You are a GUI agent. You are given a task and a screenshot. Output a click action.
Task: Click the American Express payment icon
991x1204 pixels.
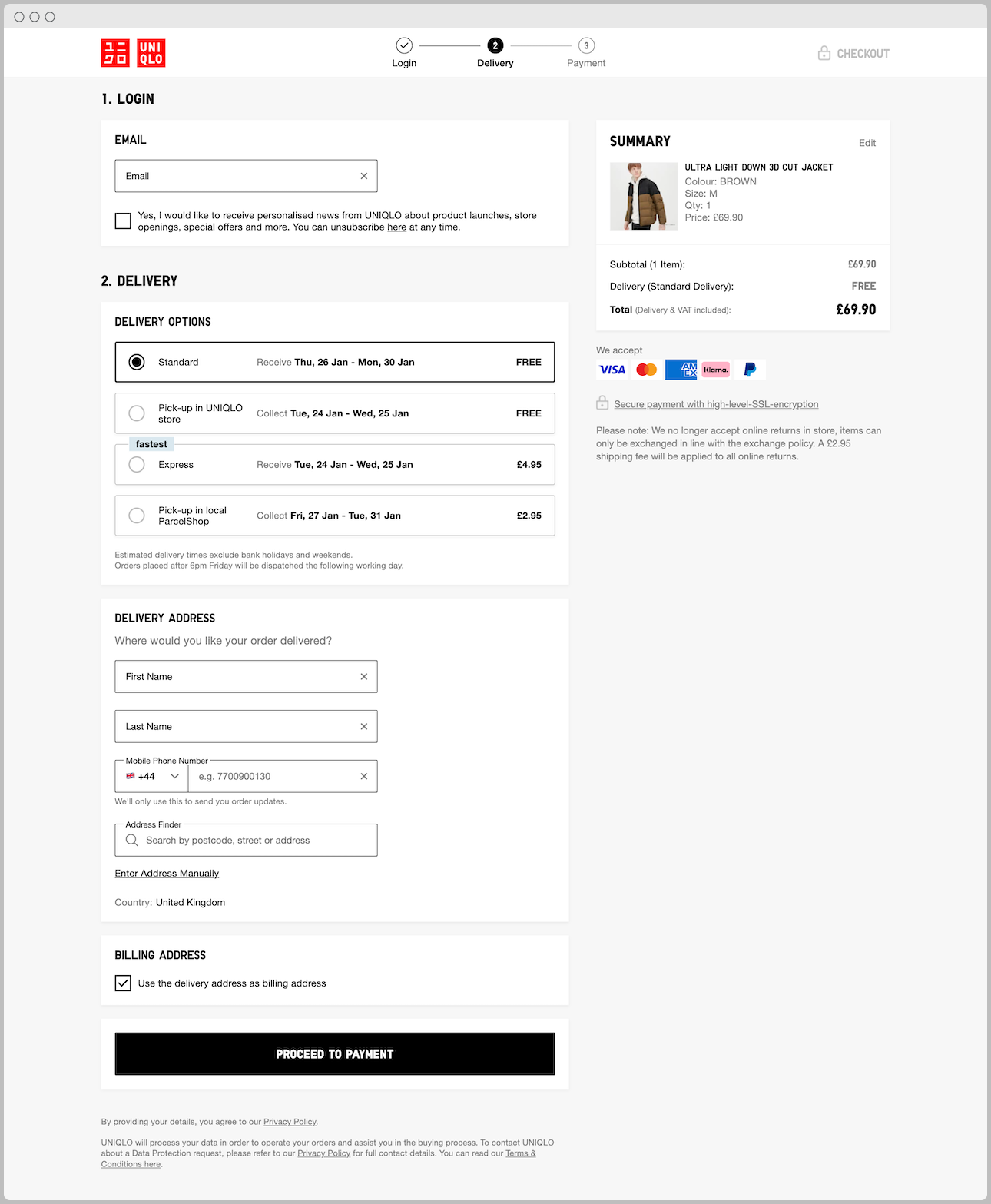681,370
